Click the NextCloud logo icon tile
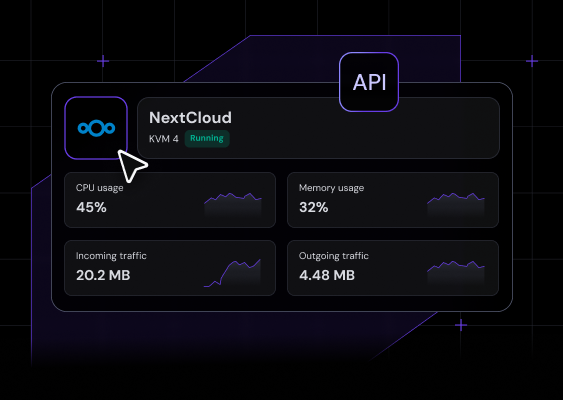The height and width of the screenshot is (400, 563). (x=96, y=128)
